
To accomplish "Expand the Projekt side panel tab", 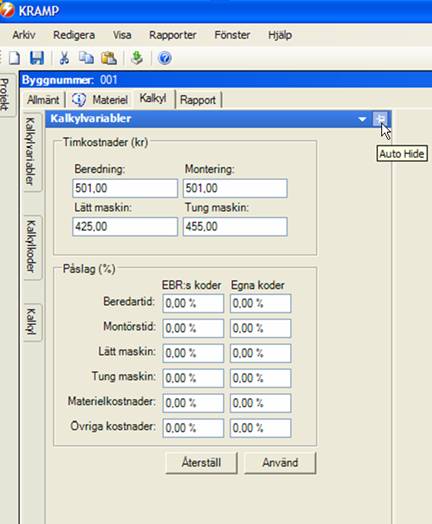I will click(5, 95).
